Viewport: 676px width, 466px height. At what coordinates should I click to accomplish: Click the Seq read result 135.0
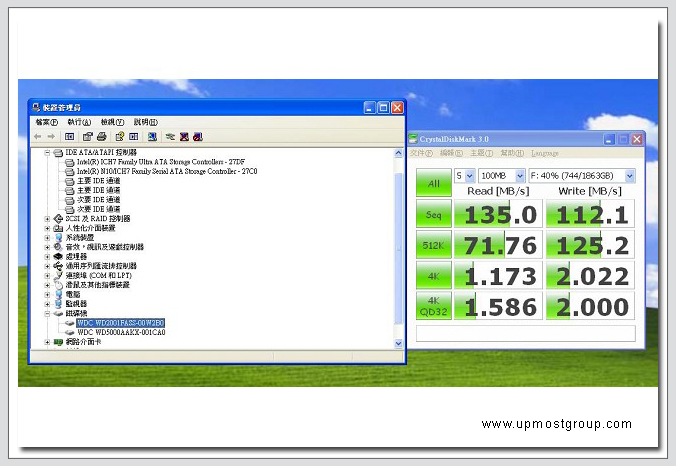click(498, 214)
